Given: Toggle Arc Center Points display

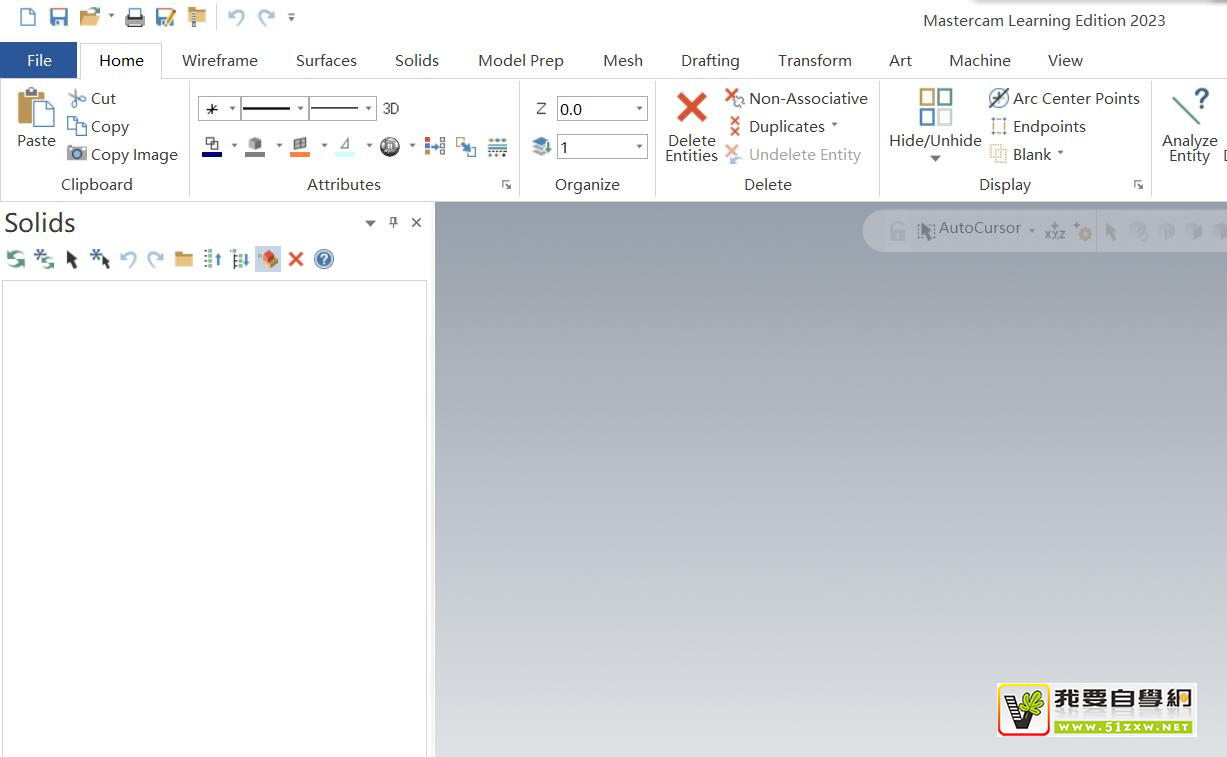Looking at the screenshot, I should click(1064, 98).
